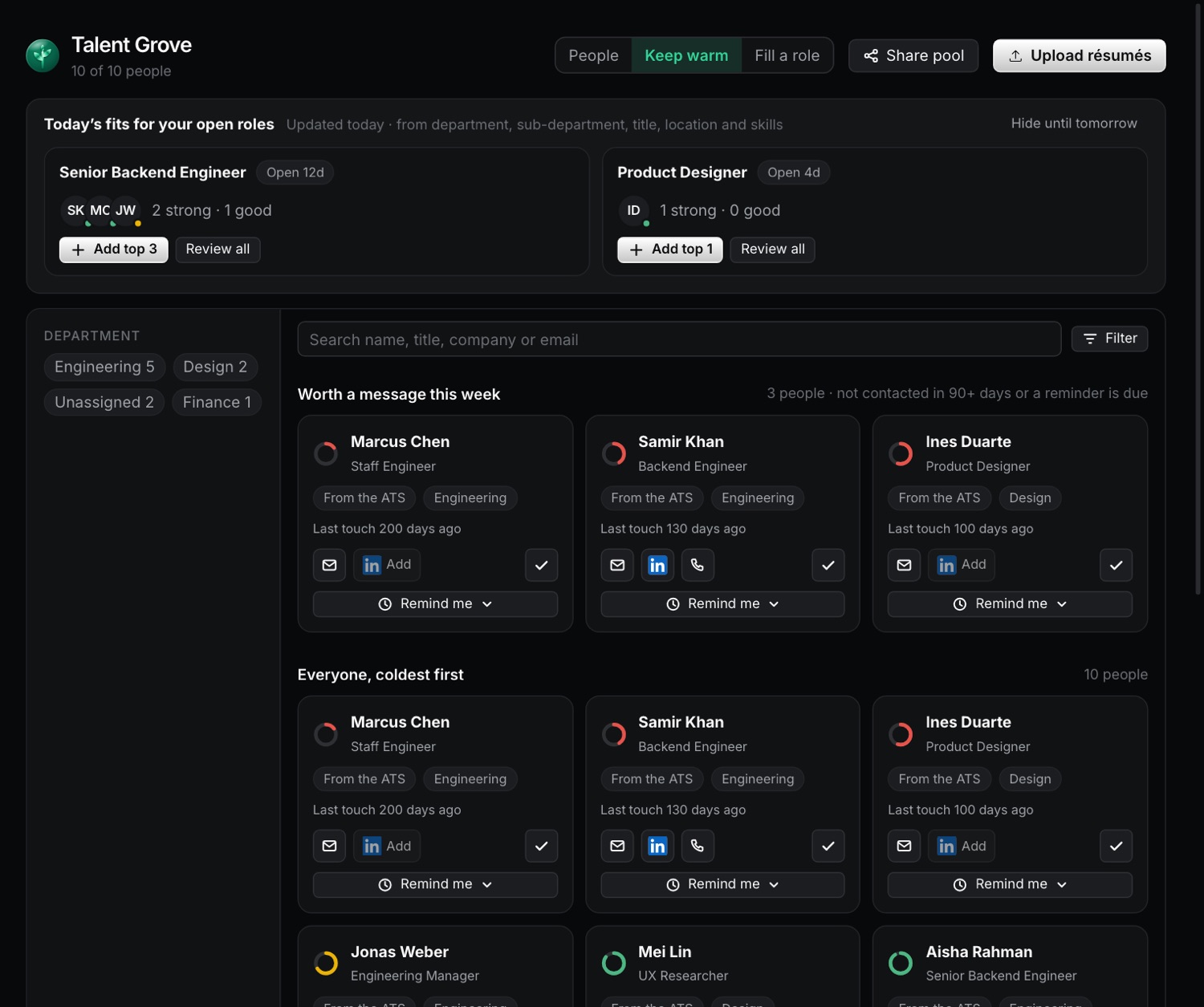The image size is (1204, 1007).
Task: Open Samir Khan's LinkedIn in Everyone, coldest first list
Action: pos(657,846)
